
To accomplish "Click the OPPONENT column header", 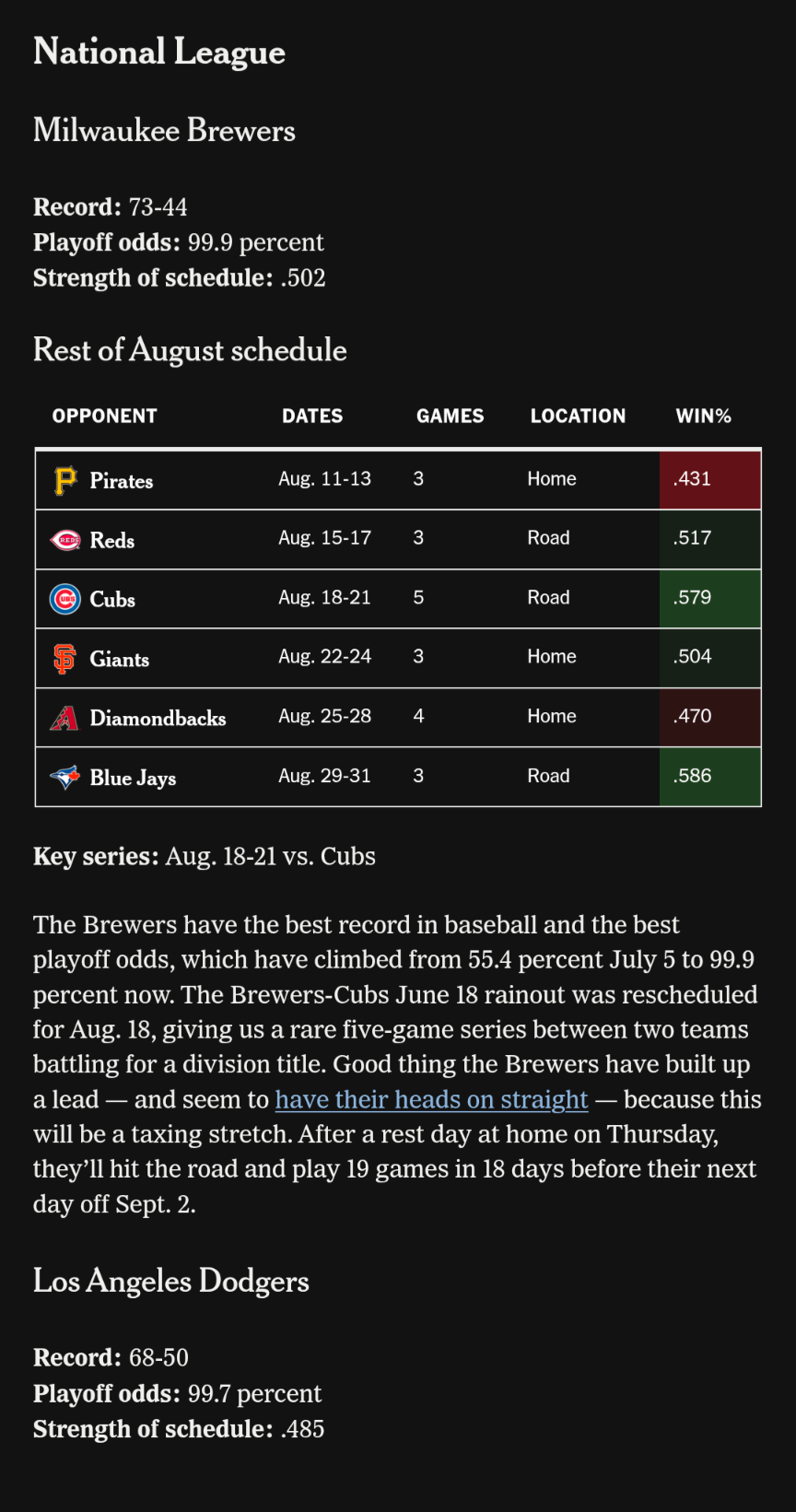I will click(105, 416).
